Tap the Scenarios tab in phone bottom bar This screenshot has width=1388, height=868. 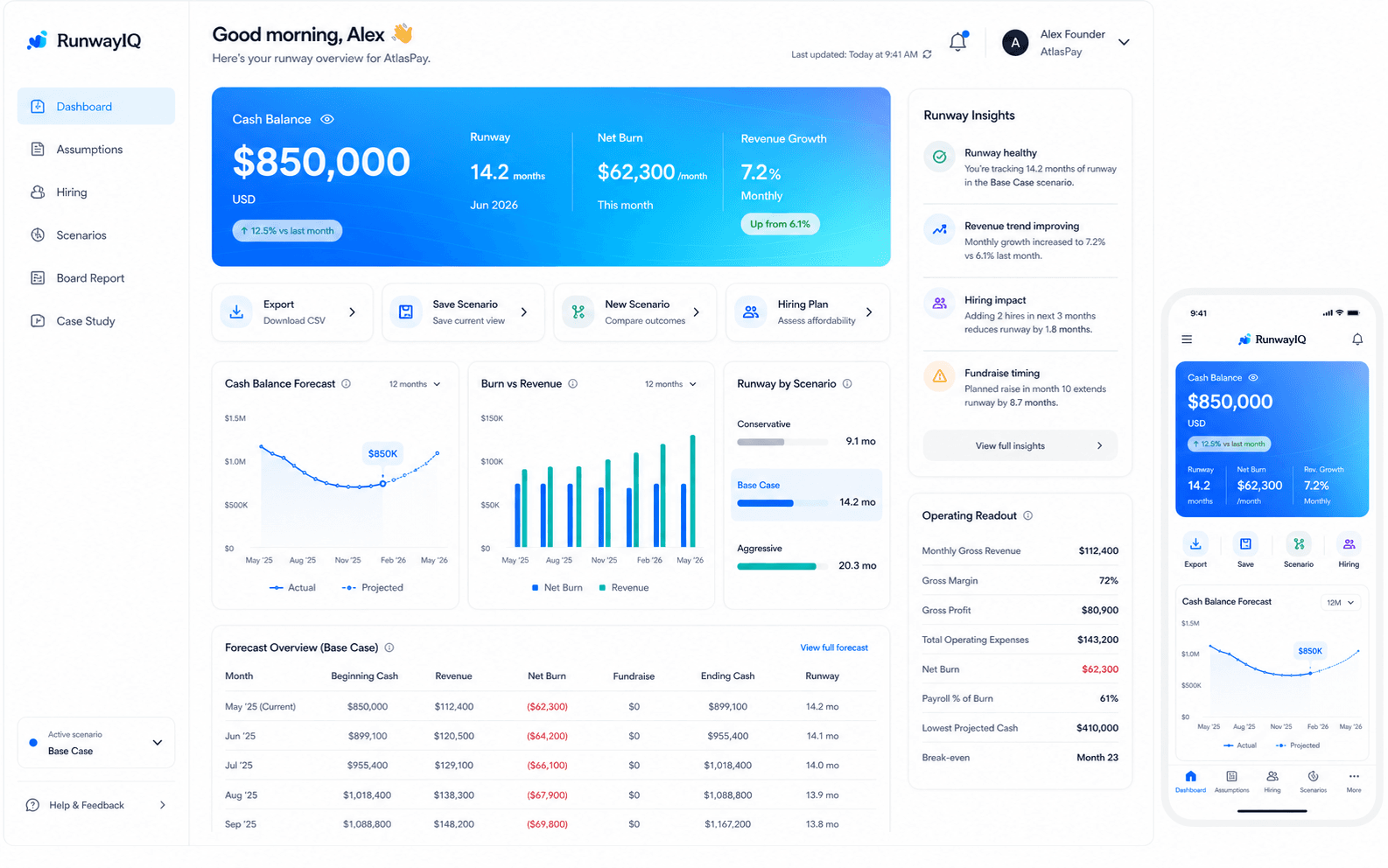pos(1313,781)
